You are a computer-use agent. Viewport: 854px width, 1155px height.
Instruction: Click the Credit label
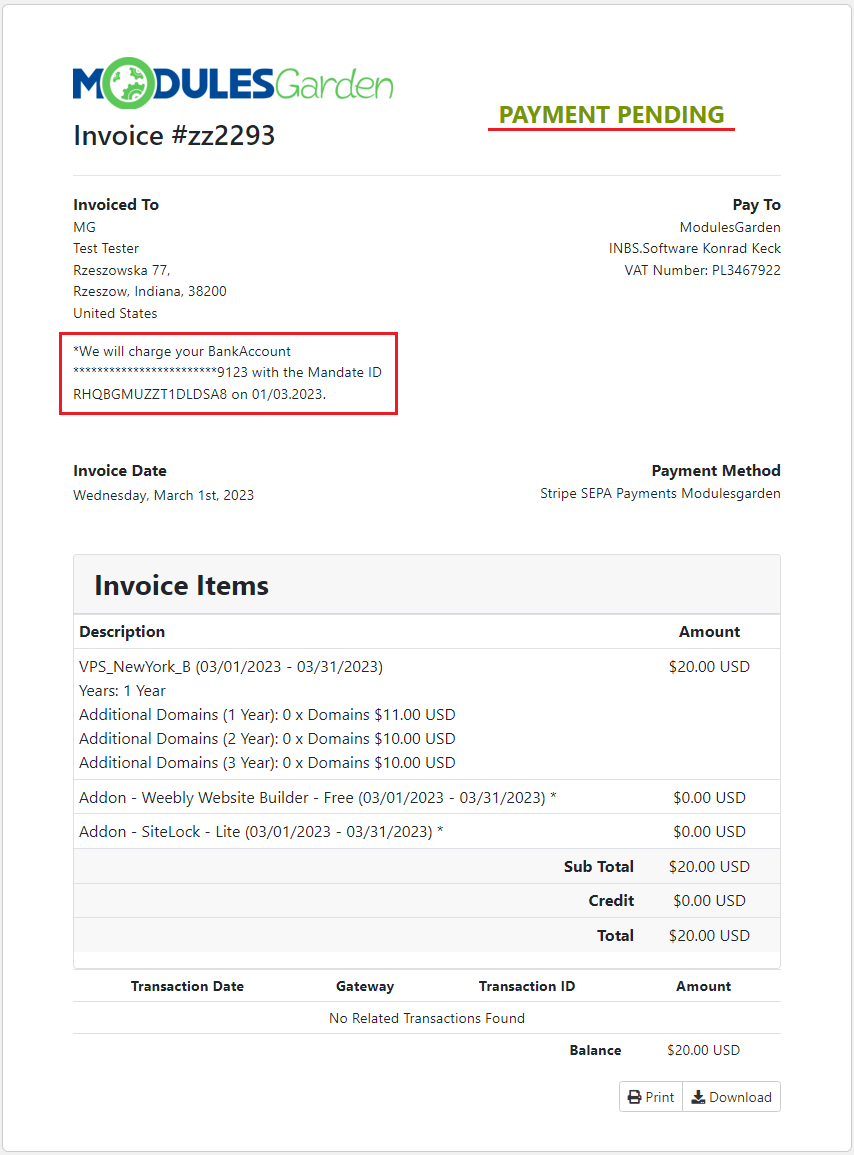click(x=611, y=901)
